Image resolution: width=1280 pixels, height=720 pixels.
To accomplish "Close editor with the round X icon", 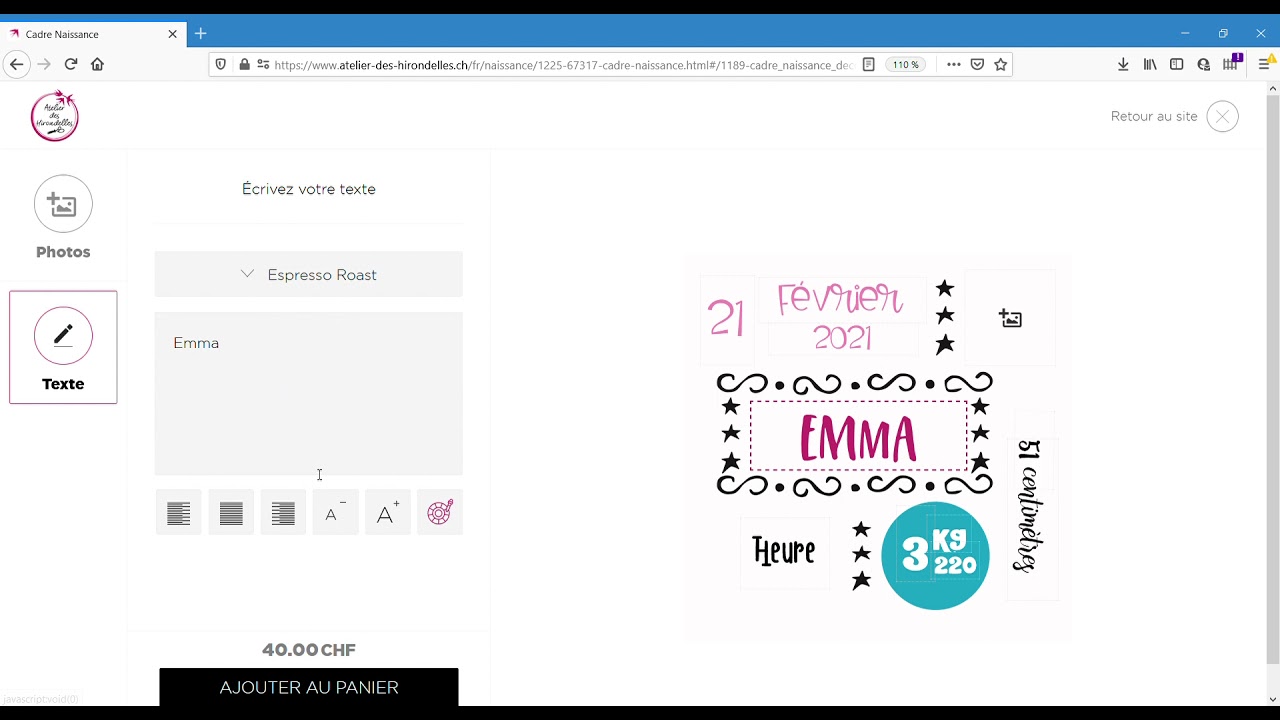I will click(x=1222, y=116).
